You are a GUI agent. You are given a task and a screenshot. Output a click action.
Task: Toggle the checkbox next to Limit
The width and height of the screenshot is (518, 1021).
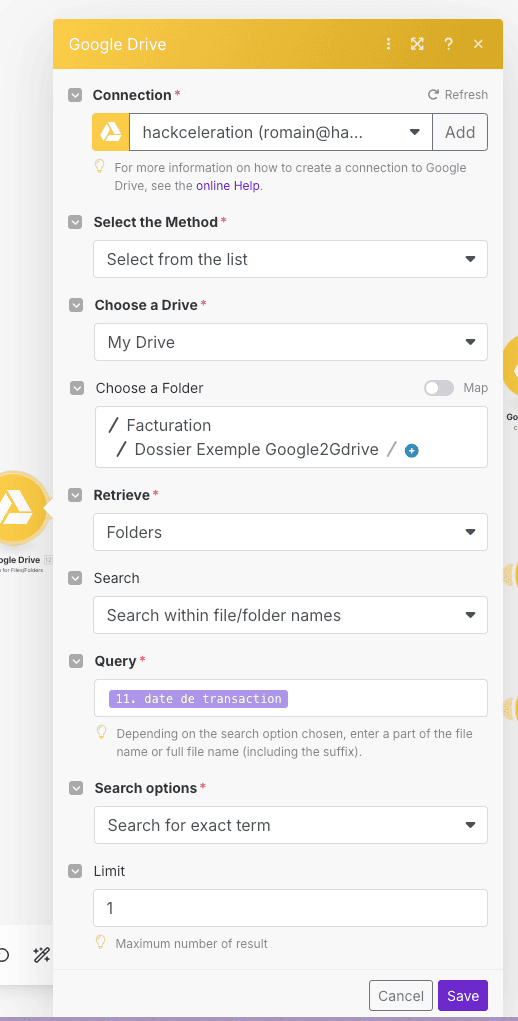[75, 871]
